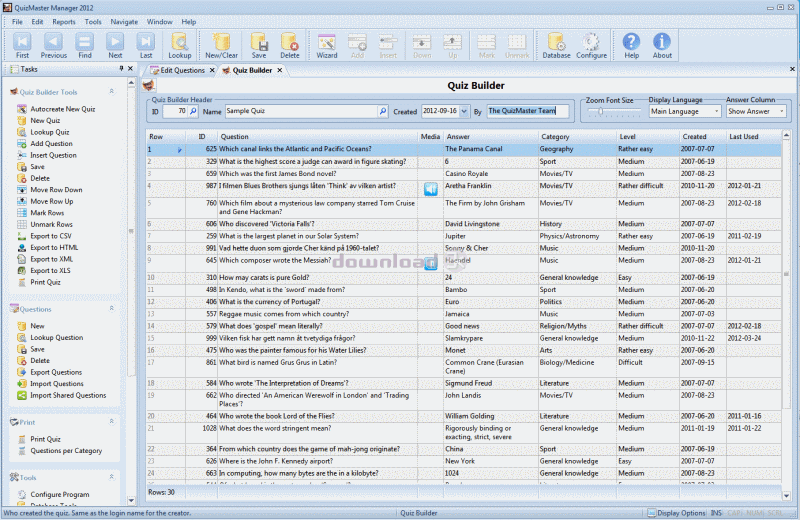Click Move Row Up task
Image resolution: width=800 pixels, height=520 pixels.
52,201
